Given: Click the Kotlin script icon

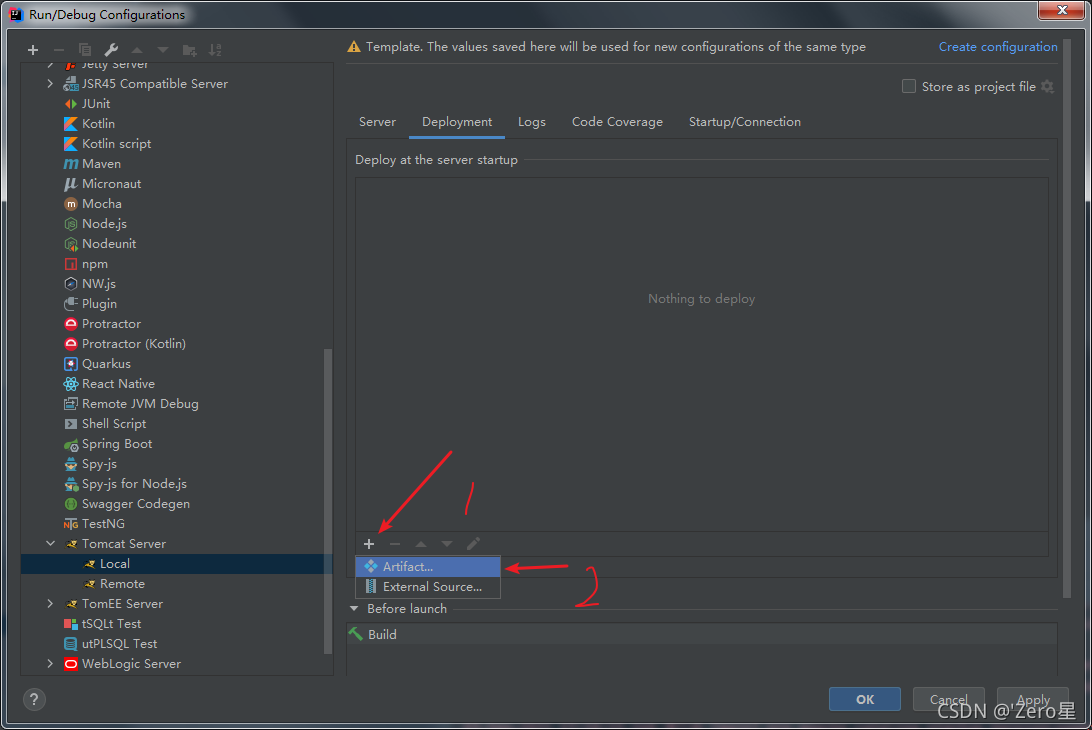Looking at the screenshot, I should [x=70, y=143].
